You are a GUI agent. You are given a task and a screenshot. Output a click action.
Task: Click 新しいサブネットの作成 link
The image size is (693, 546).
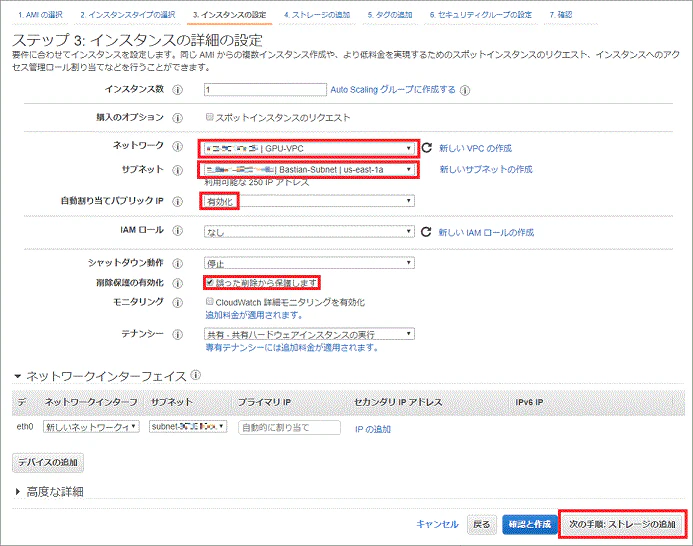486,169
